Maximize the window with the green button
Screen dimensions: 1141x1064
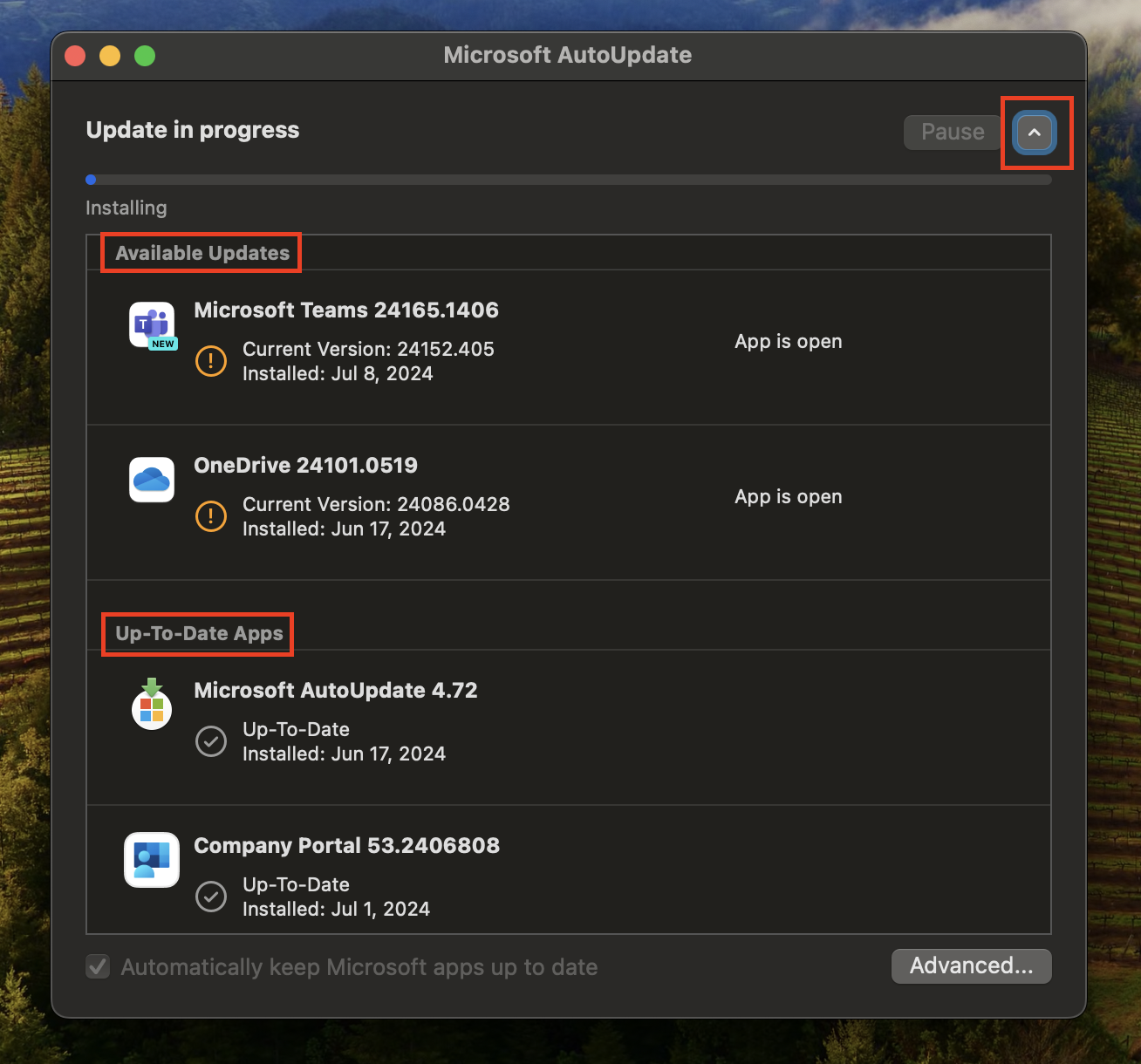point(145,56)
